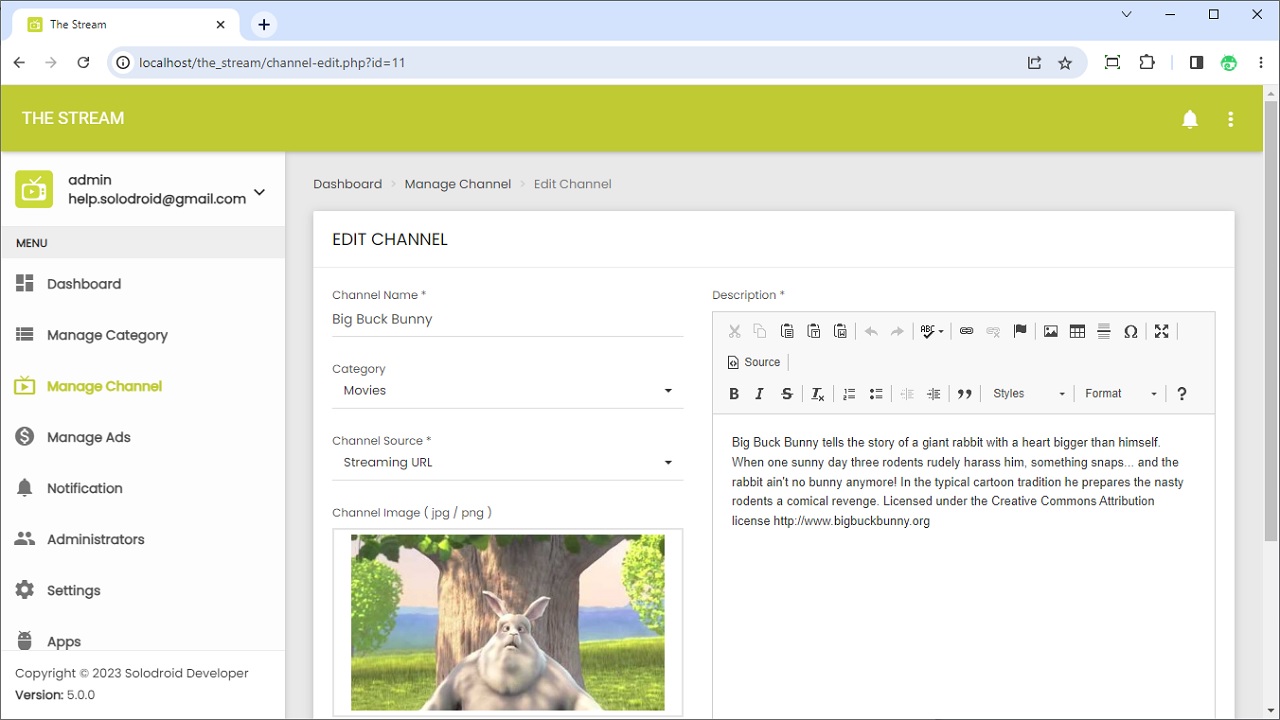Viewport: 1280px width, 720px height.
Task: Insert an anchor with the flag icon
Action: click(1020, 332)
